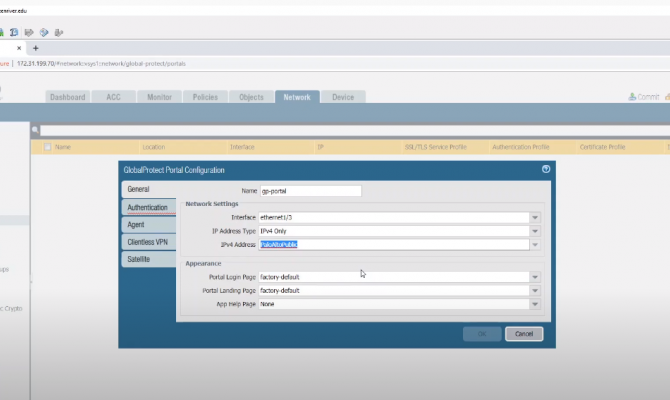Open the Clientless VPN side tab
The height and width of the screenshot is (400, 670).
pos(149,242)
